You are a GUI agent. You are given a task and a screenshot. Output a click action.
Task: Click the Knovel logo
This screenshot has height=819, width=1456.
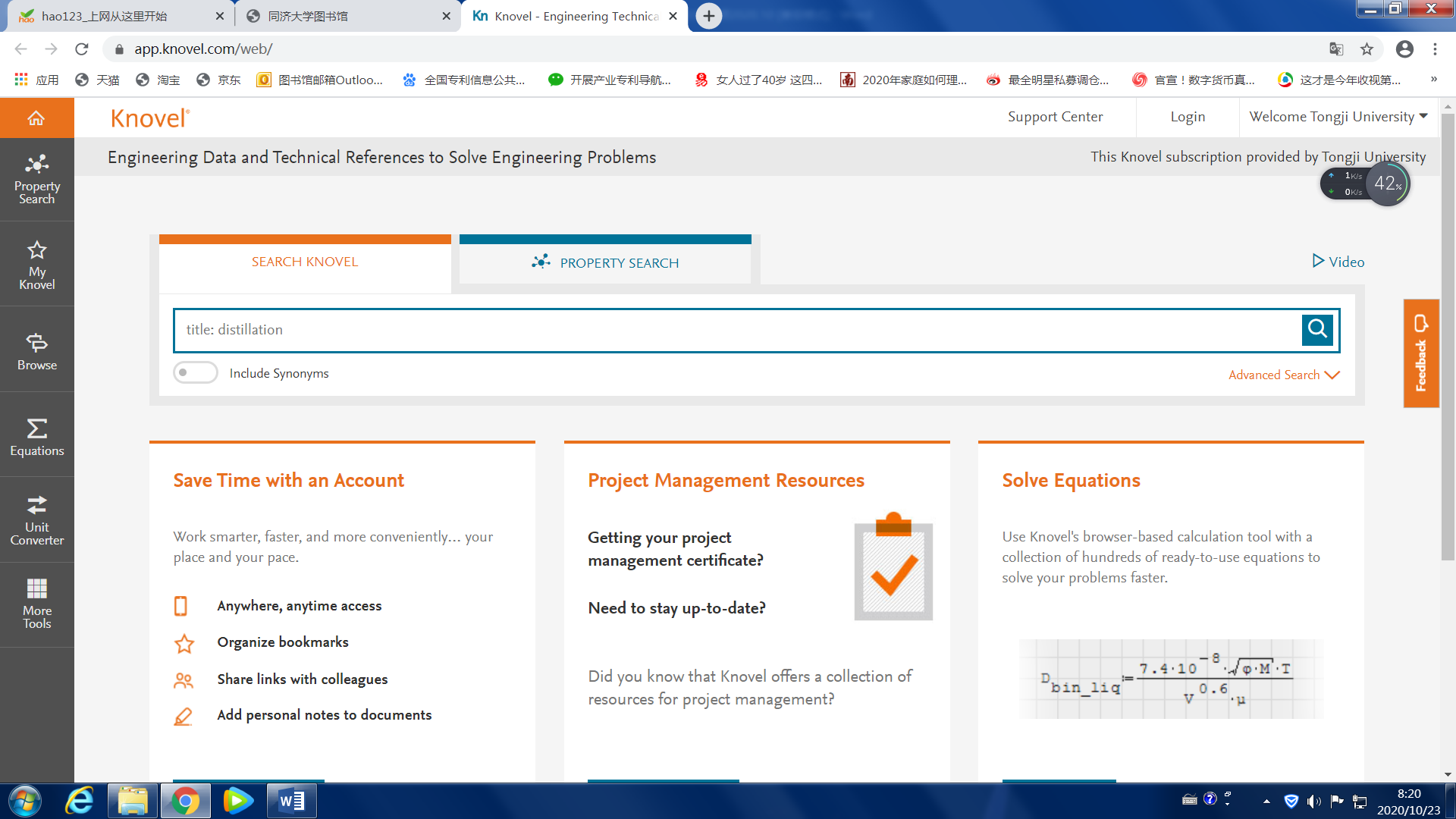coord(149,118)
